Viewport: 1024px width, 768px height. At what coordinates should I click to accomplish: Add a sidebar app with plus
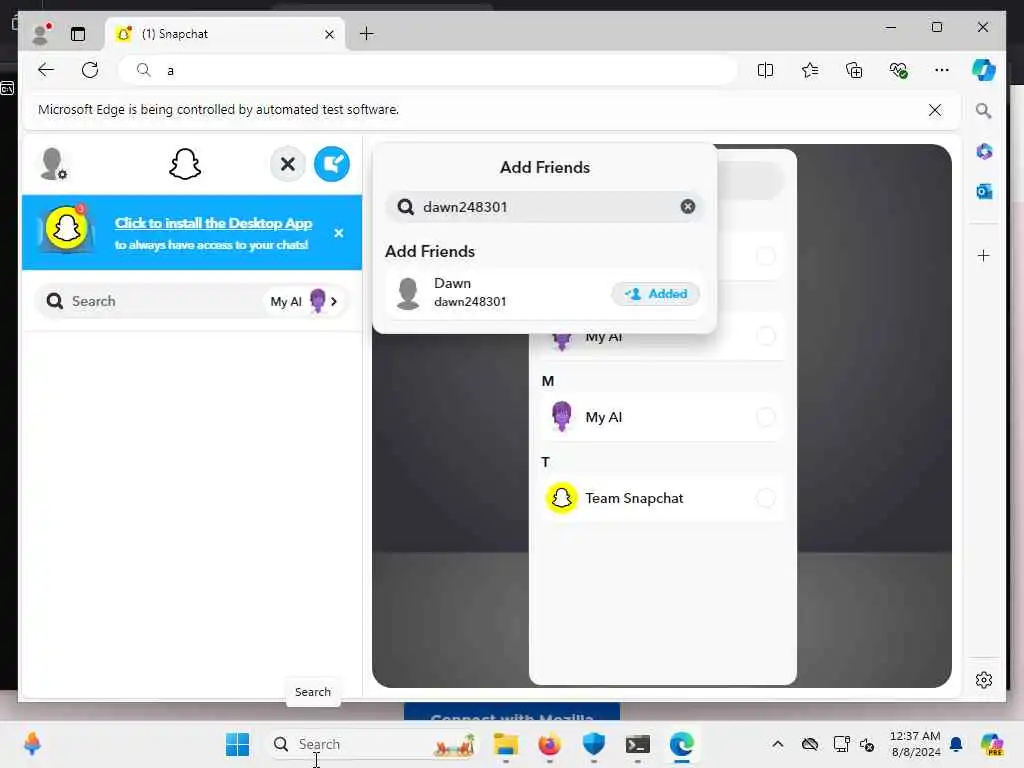tap(984, 255)
